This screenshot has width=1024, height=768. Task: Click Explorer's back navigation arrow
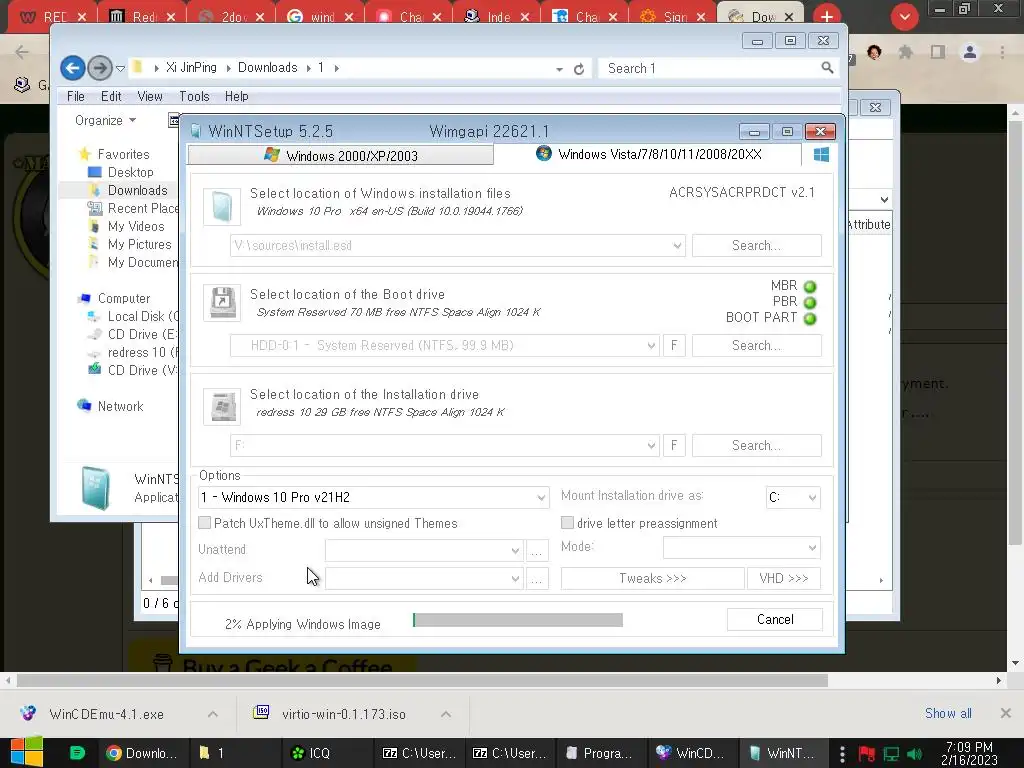(73, 68)
